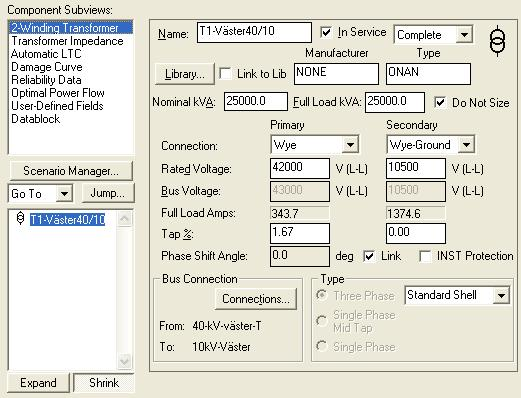Click the Secondary Full Load Amps value 1374.6
Screen dimensions: 521x398
click(x=416, y=213)
